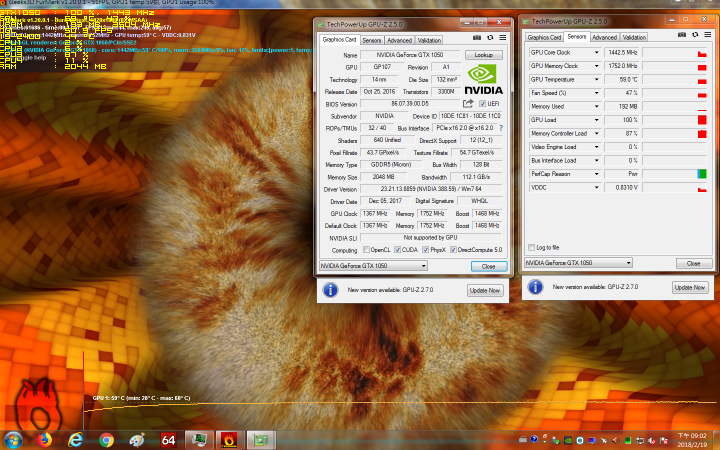Click the BIOS export share icon
The image size is (720, 450).
point(468,103)
